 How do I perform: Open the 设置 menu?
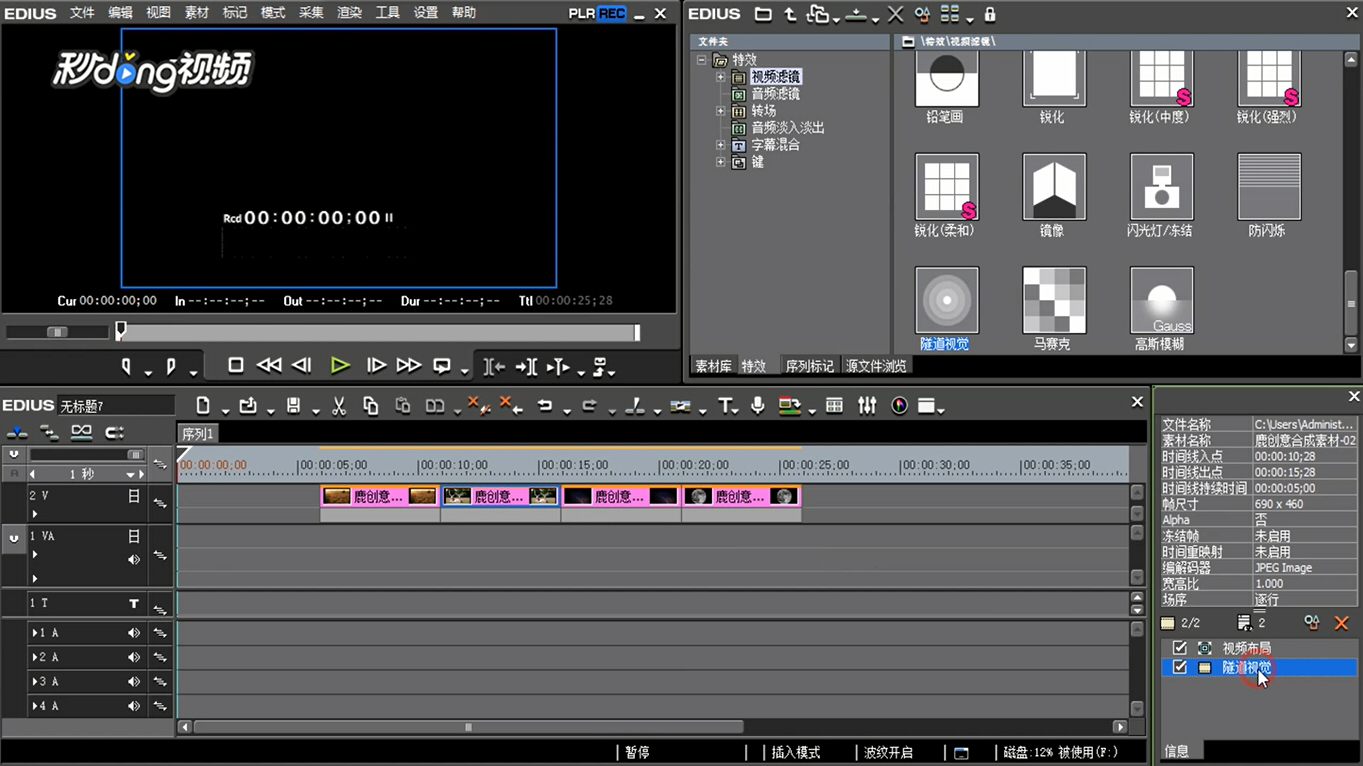click(x=426, y=13)
